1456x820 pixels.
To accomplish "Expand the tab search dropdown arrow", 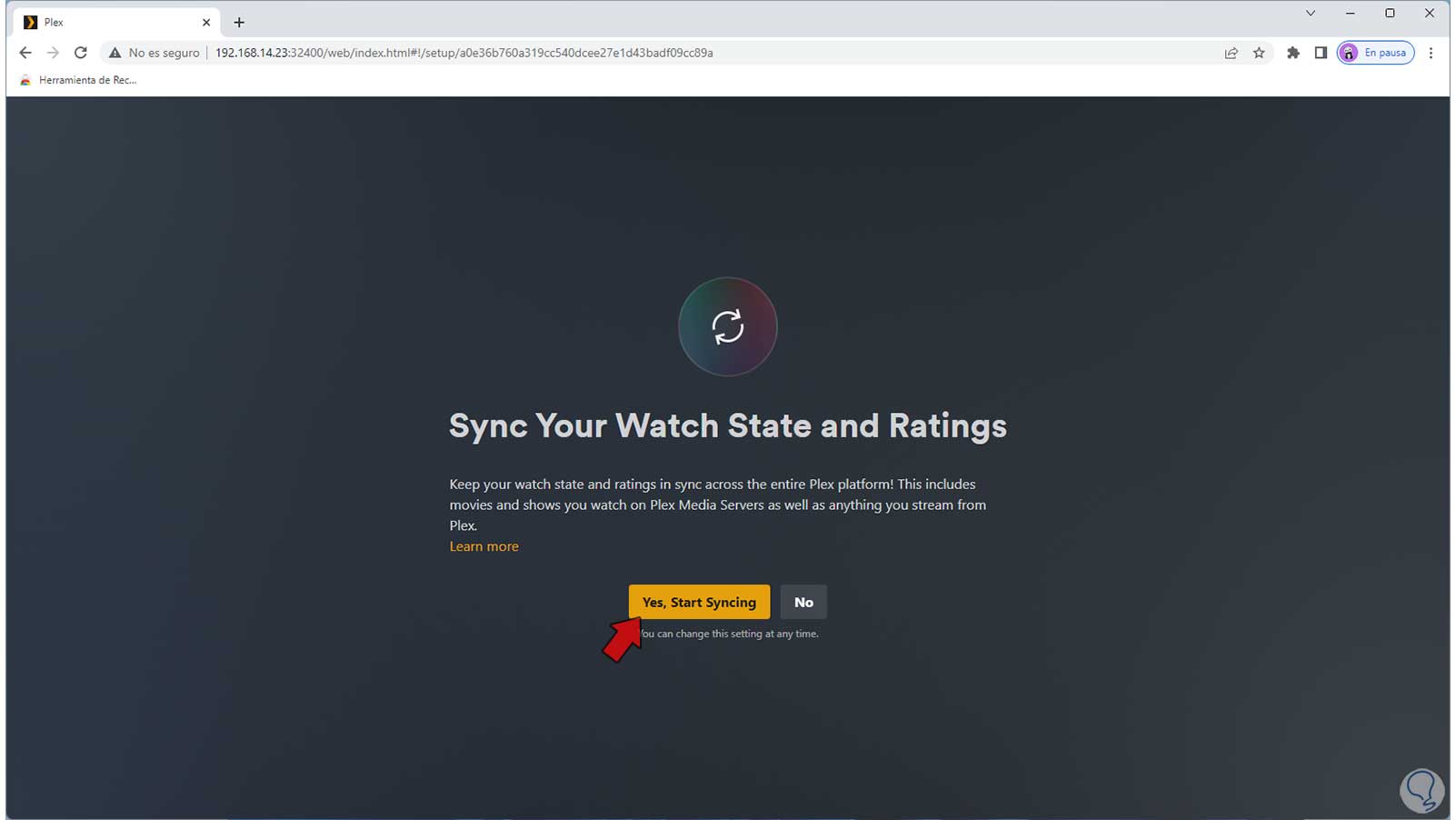I will tap(1310, 13).
